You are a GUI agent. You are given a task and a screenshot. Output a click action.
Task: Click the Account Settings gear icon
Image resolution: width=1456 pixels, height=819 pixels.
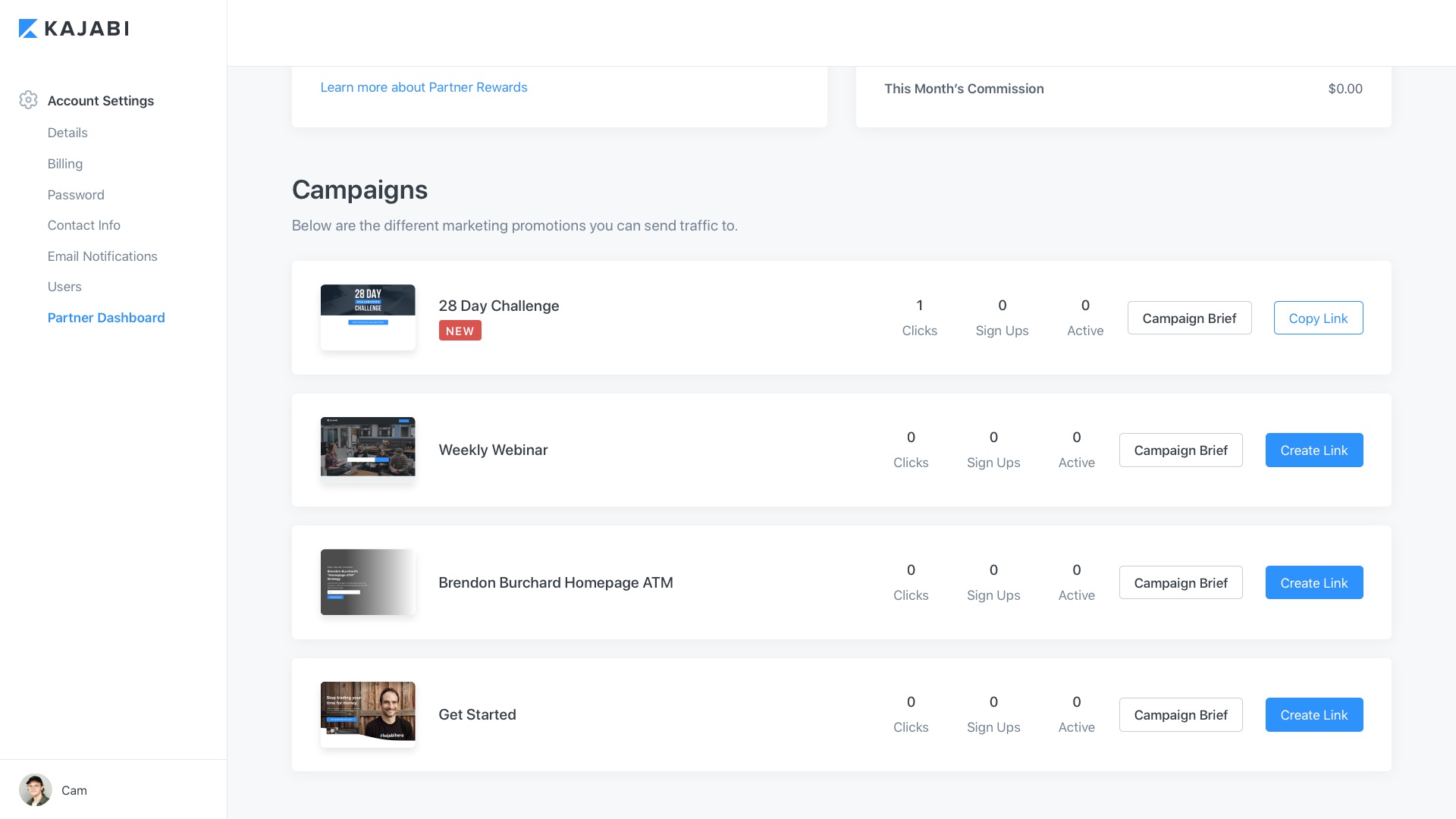pos(28,100)
